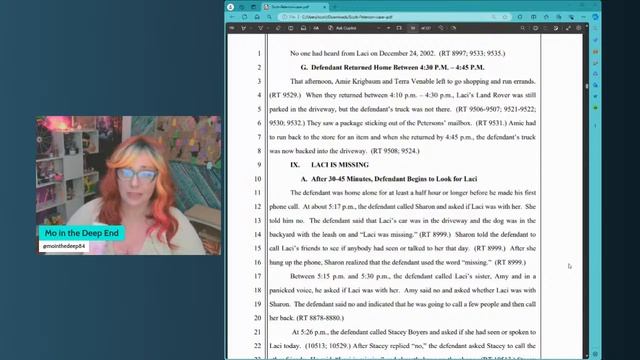Click the webcam video of Mo in the Deep End
640x360 pixels.
coord(129,185)
